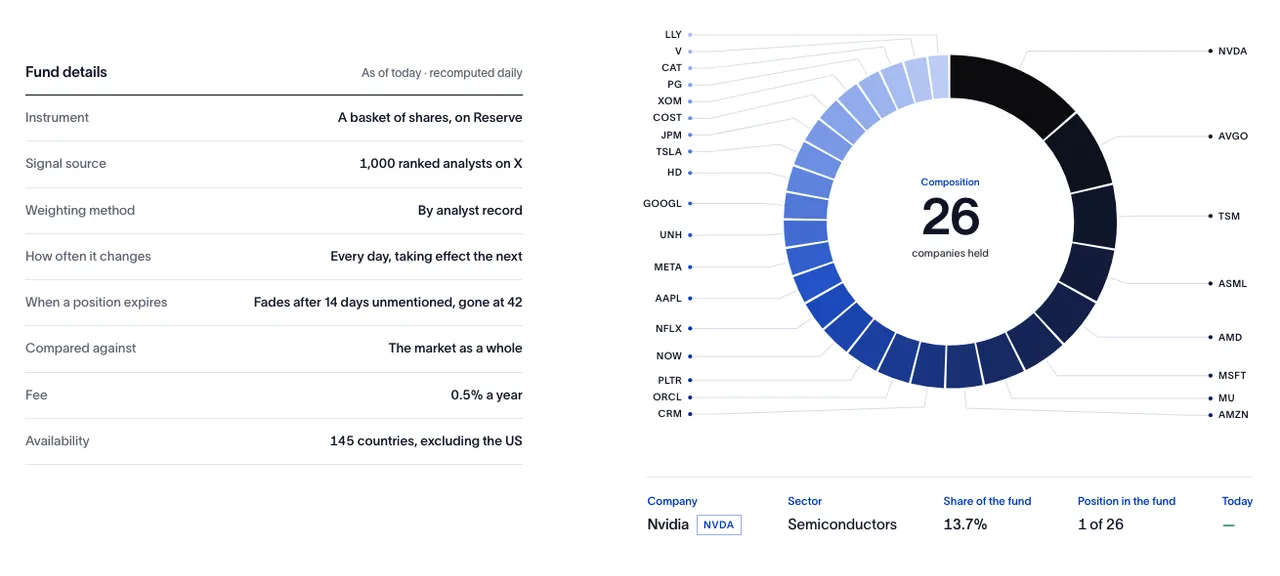Screen dimensions: 1280x576
Task: Click the Sector column header
Action: (x=805, y=501)
